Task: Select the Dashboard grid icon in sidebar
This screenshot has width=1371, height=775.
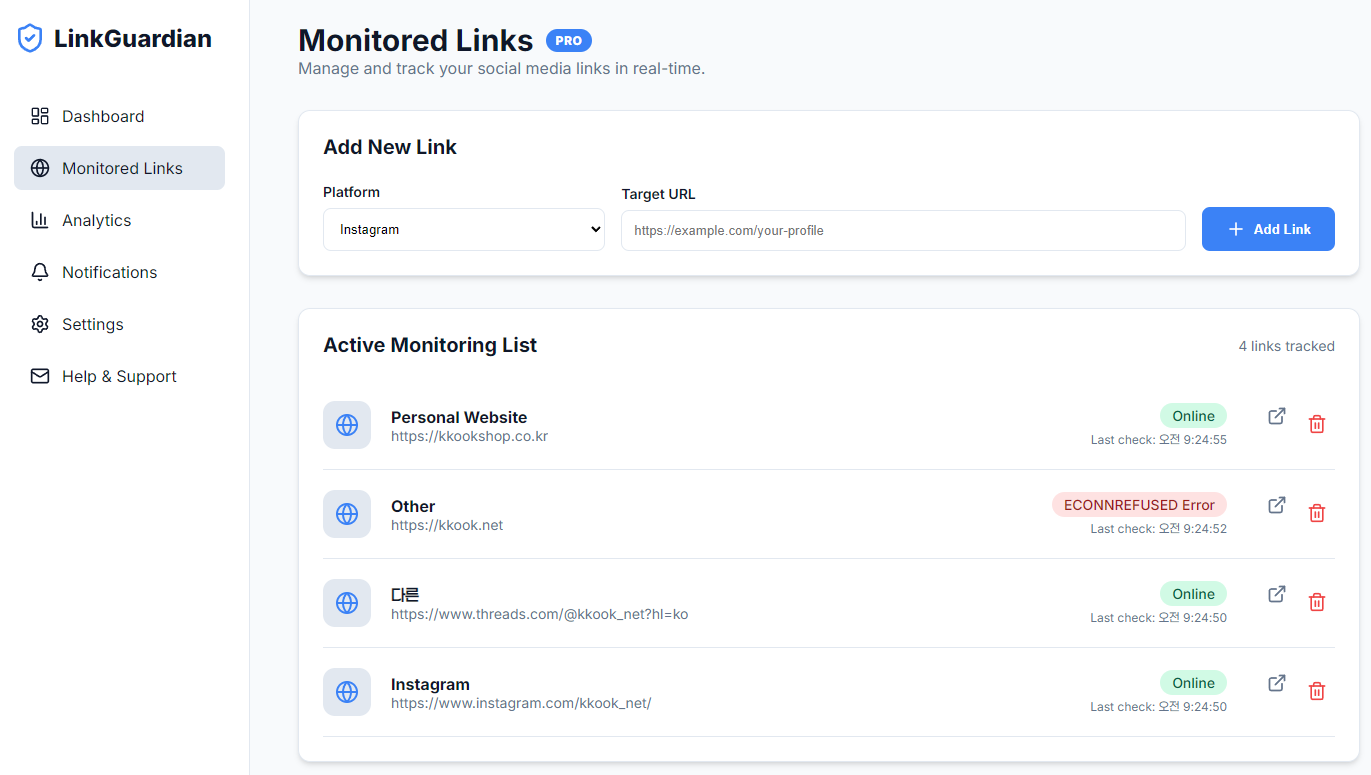Action: pyautogui.click(x=40, y=116)
